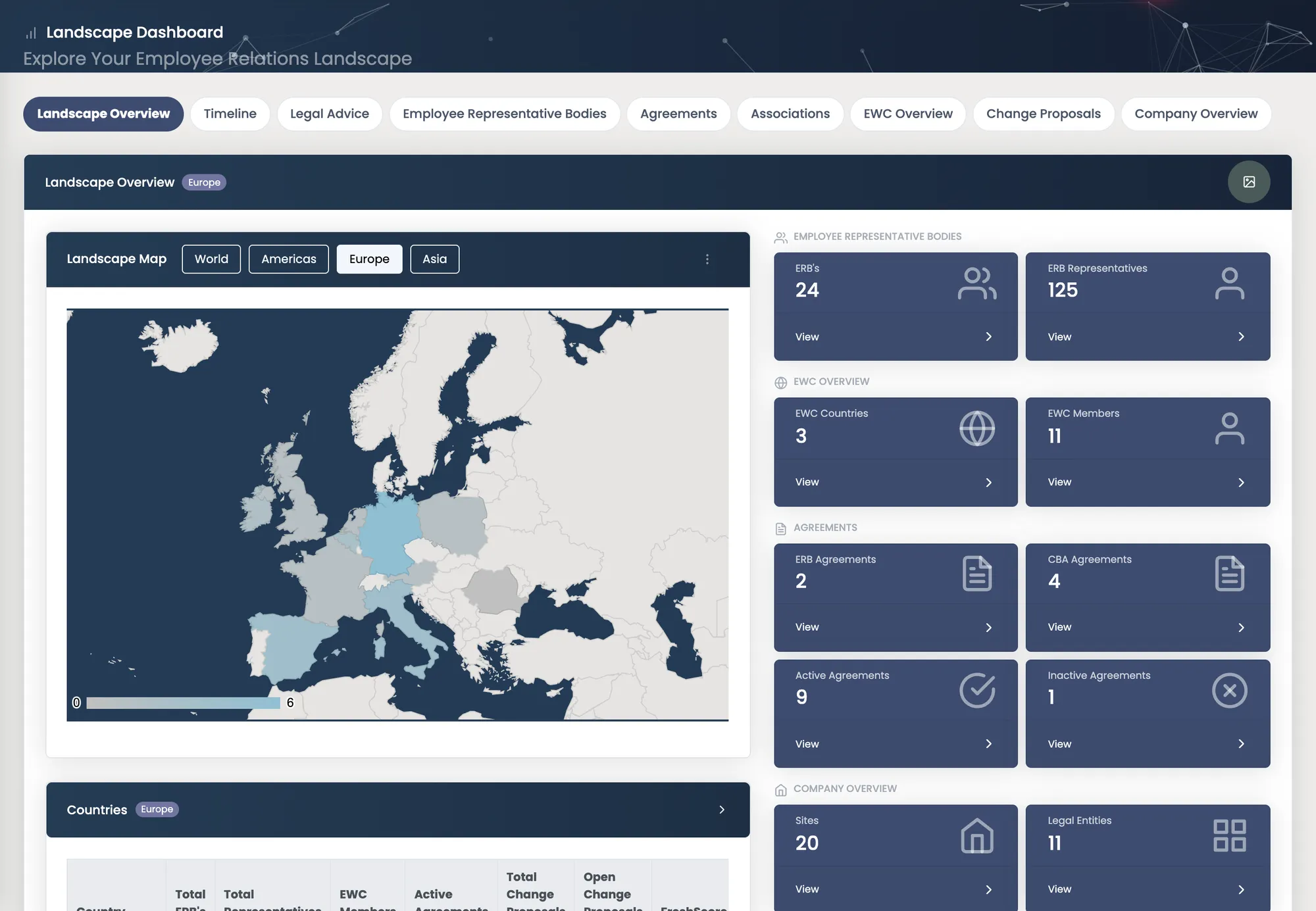The image size is (1316, 911).
Task: Switch the map to Americas view
Action: coord(289,259)
